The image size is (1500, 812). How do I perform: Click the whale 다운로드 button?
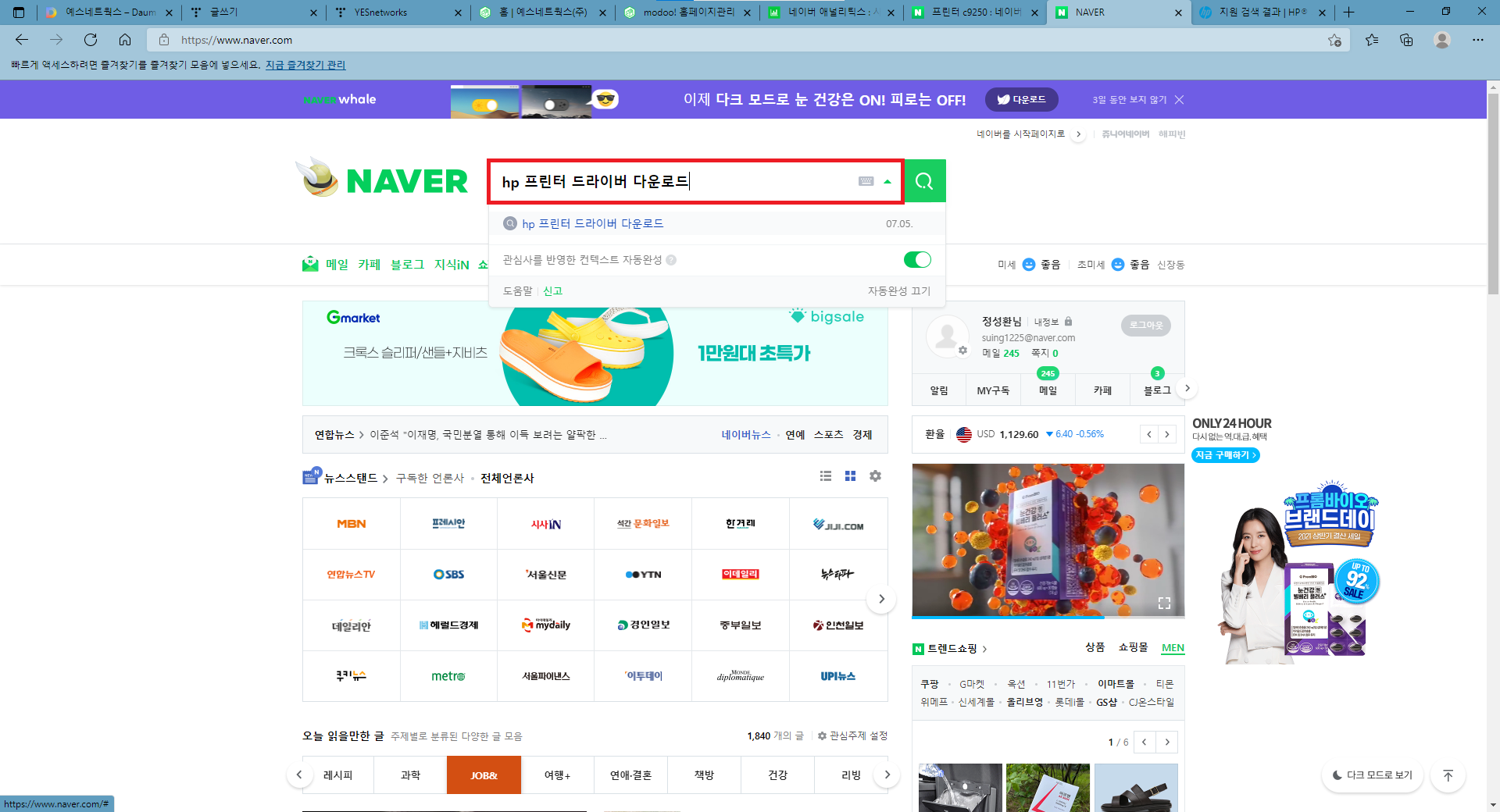tap(1021, 99)
